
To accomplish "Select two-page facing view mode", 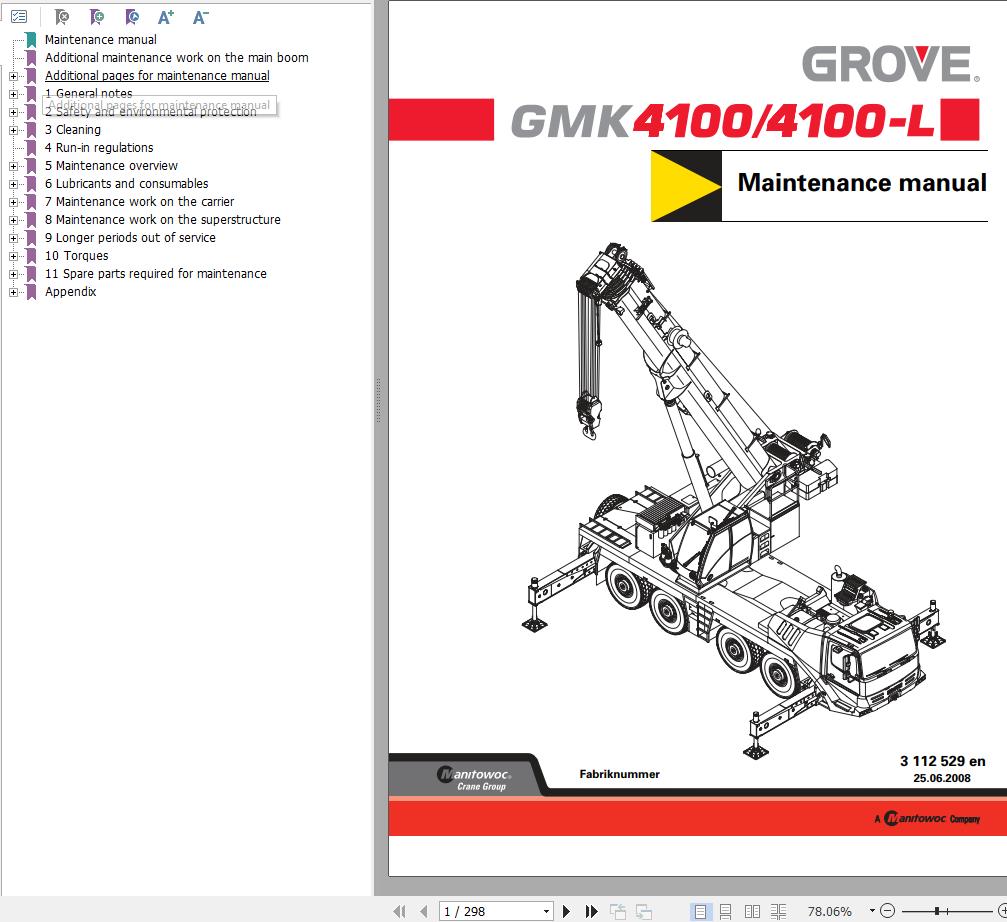I will [752, 911].
